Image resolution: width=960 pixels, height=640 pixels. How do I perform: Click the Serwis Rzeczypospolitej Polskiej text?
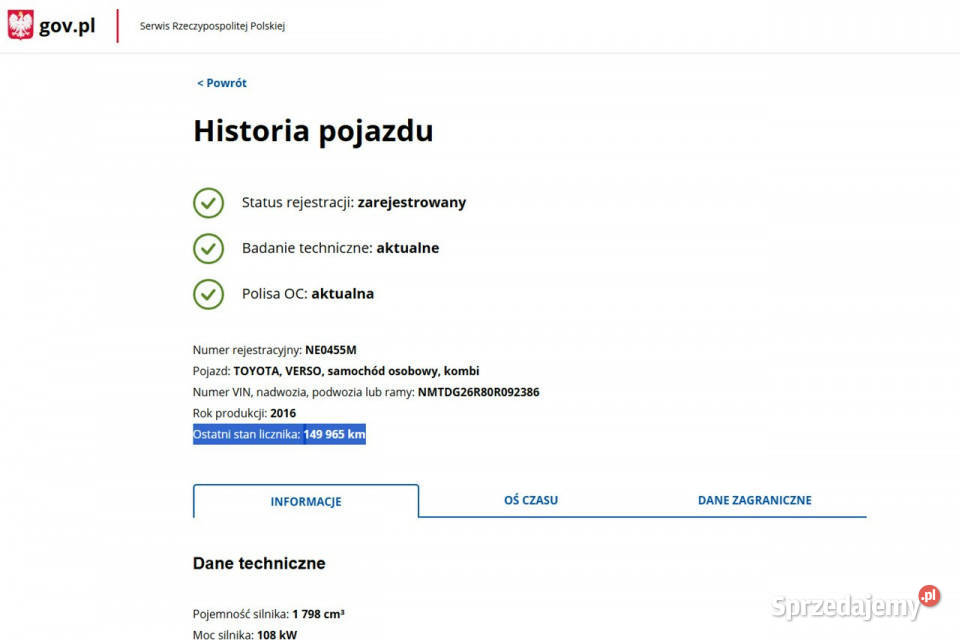pyautogui.click(x=212, y=26)
